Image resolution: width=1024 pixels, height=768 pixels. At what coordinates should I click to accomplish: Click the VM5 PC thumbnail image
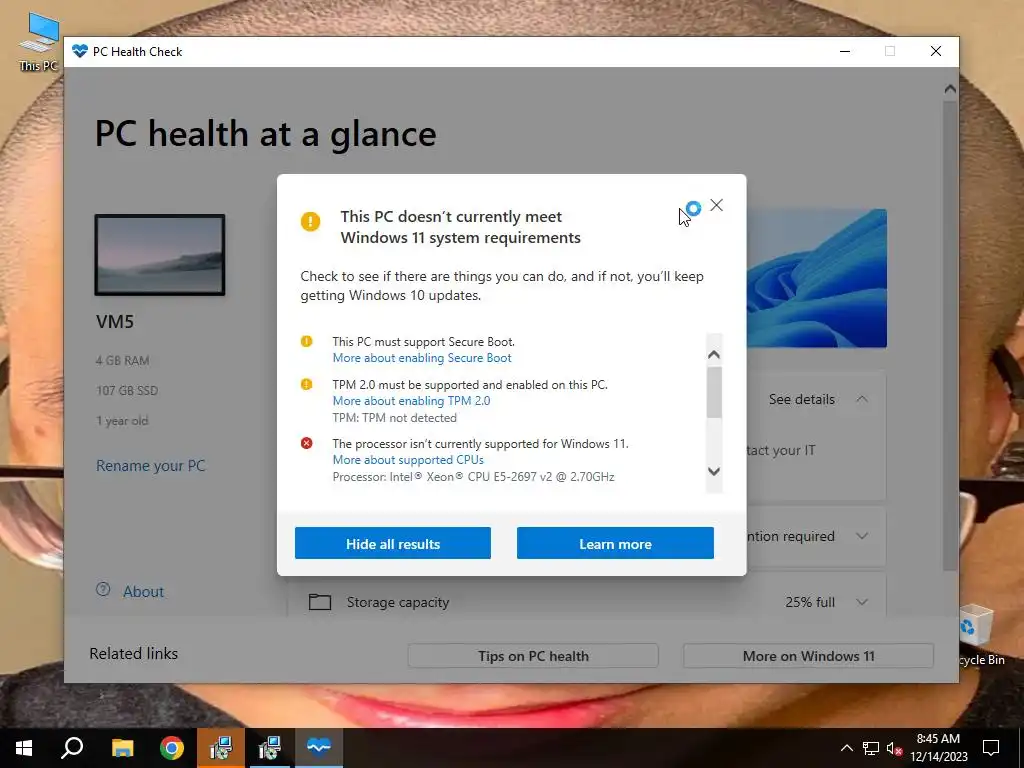[160, 255]
